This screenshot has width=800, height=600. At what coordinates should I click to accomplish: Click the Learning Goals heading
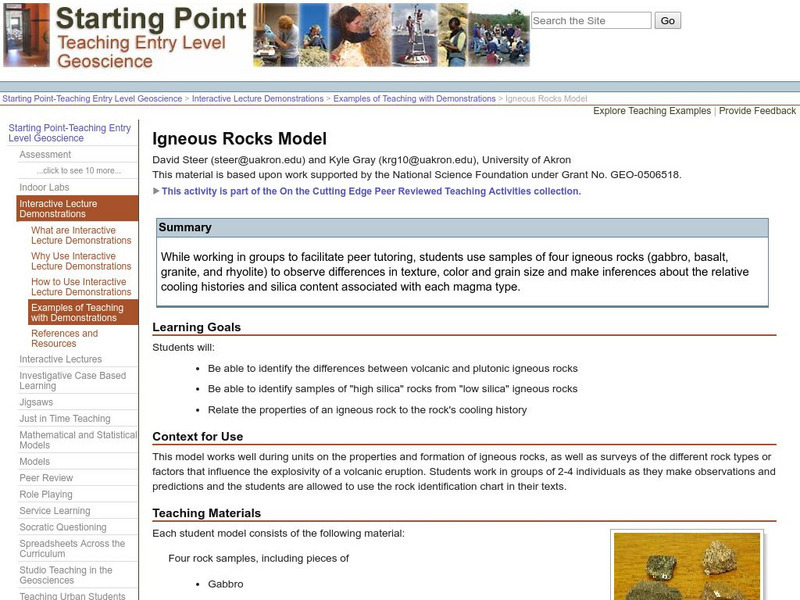196,327
